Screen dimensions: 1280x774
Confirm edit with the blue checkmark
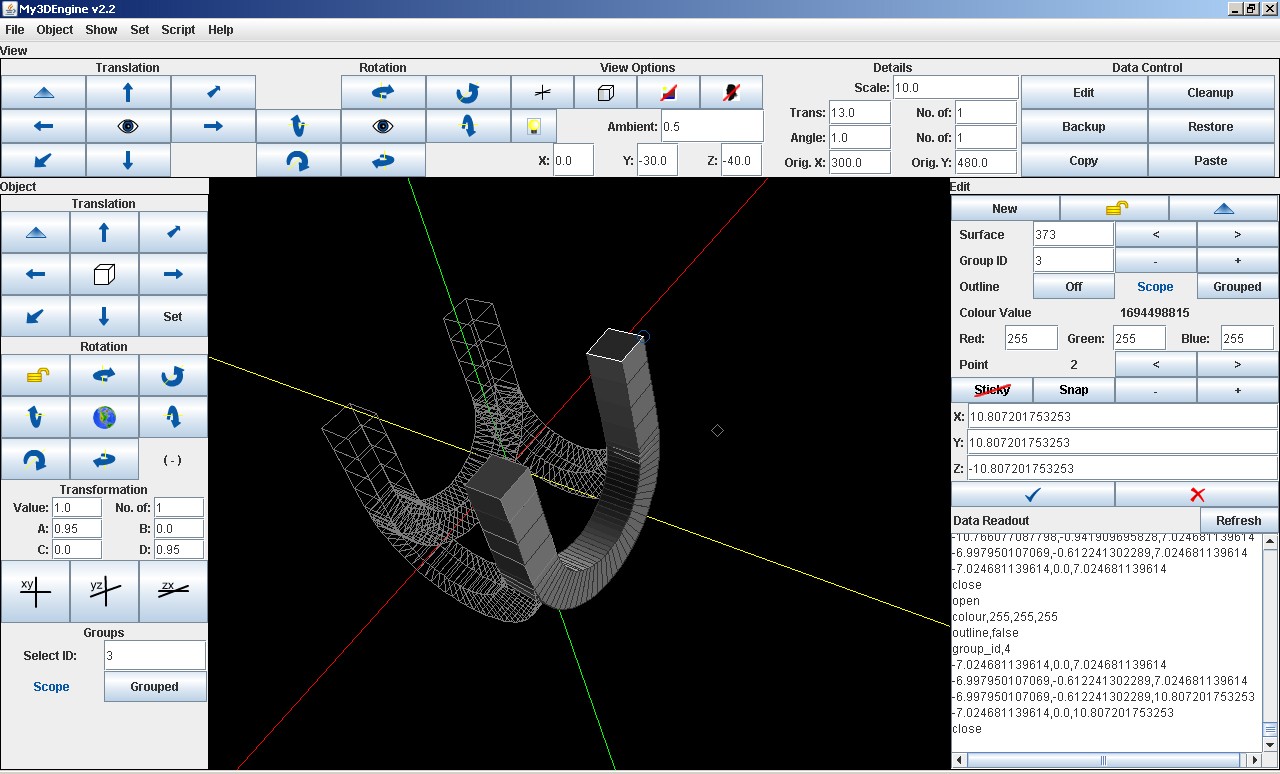(1033, 494)
